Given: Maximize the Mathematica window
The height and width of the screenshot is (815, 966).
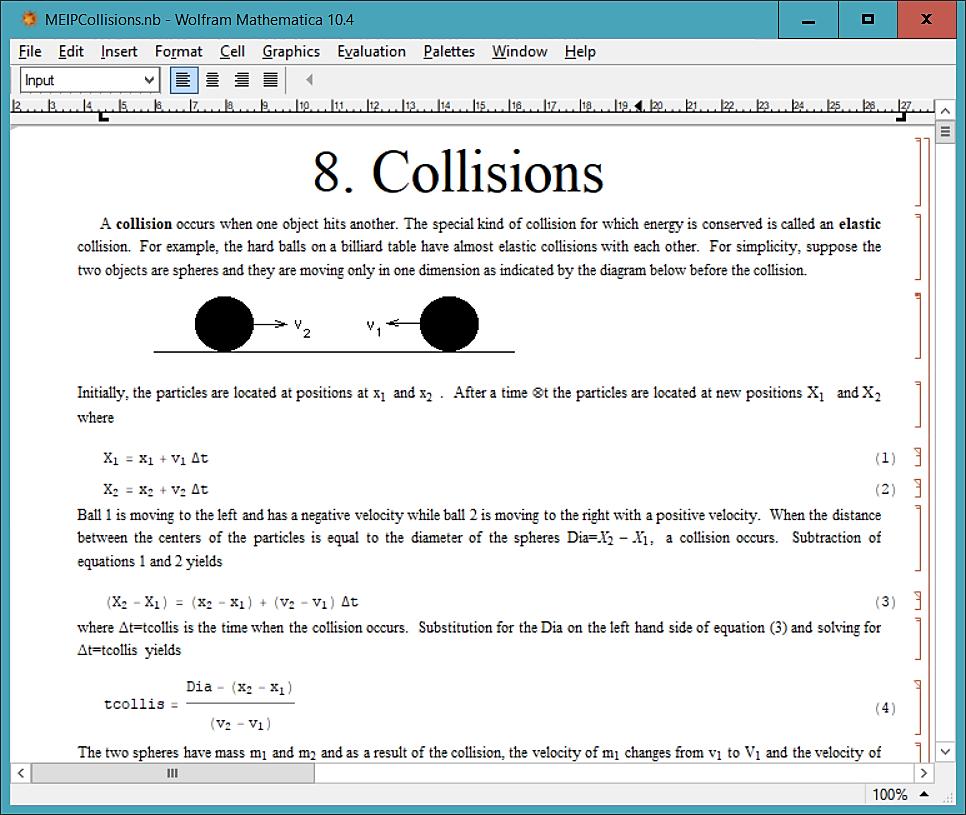Looking at the screenshot, I should 867,20.
